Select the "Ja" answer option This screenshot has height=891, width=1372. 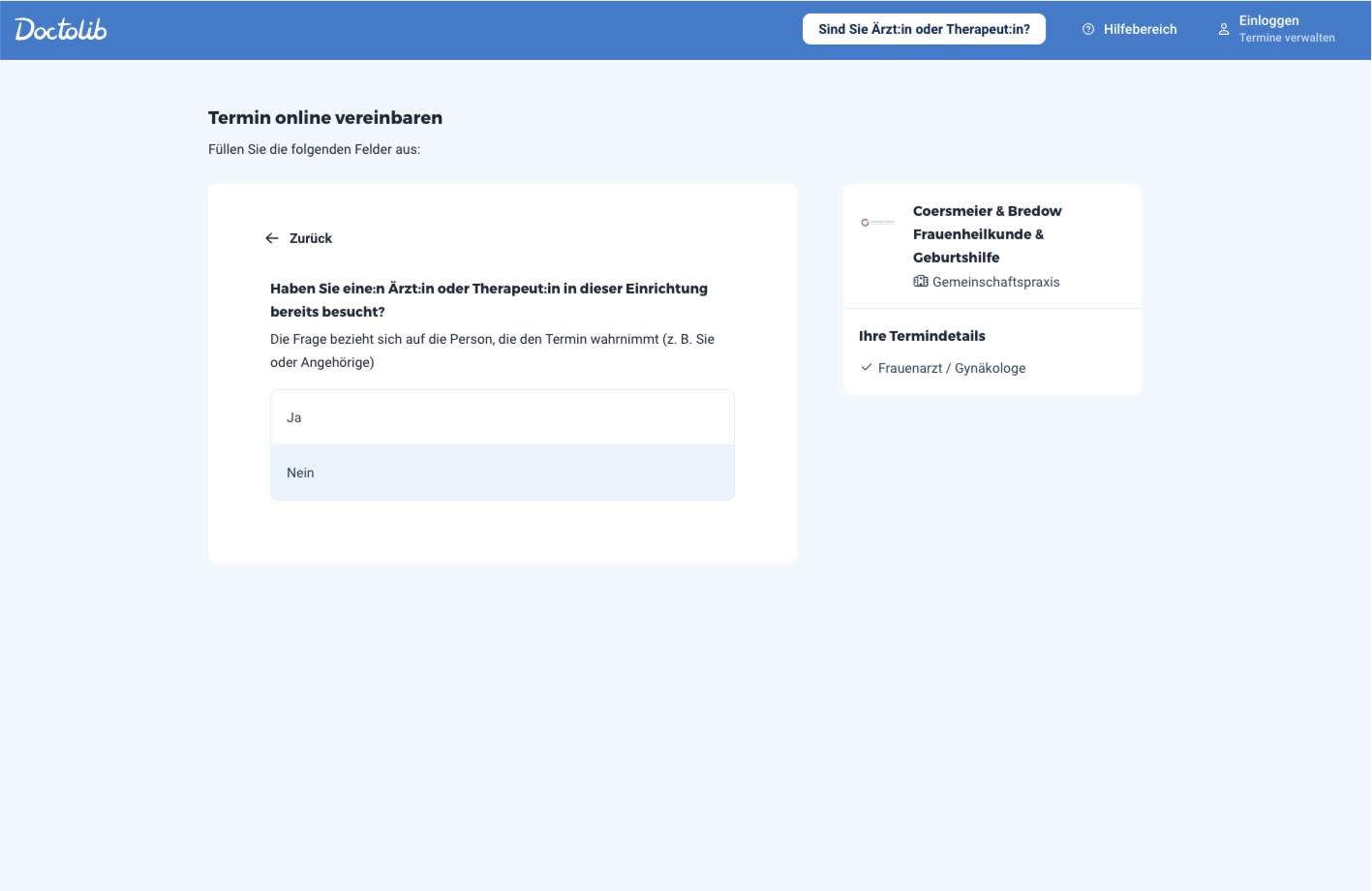click(502, 417)
